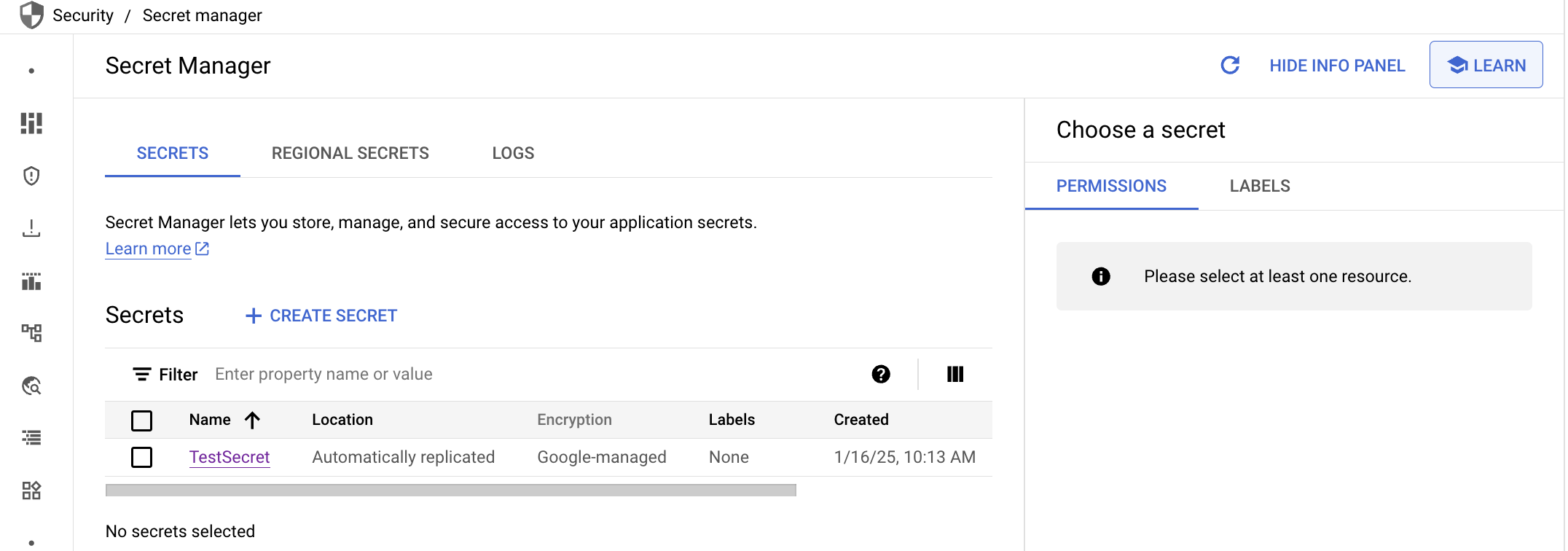Tick the select-all checkbox in table header

point(141,421)
